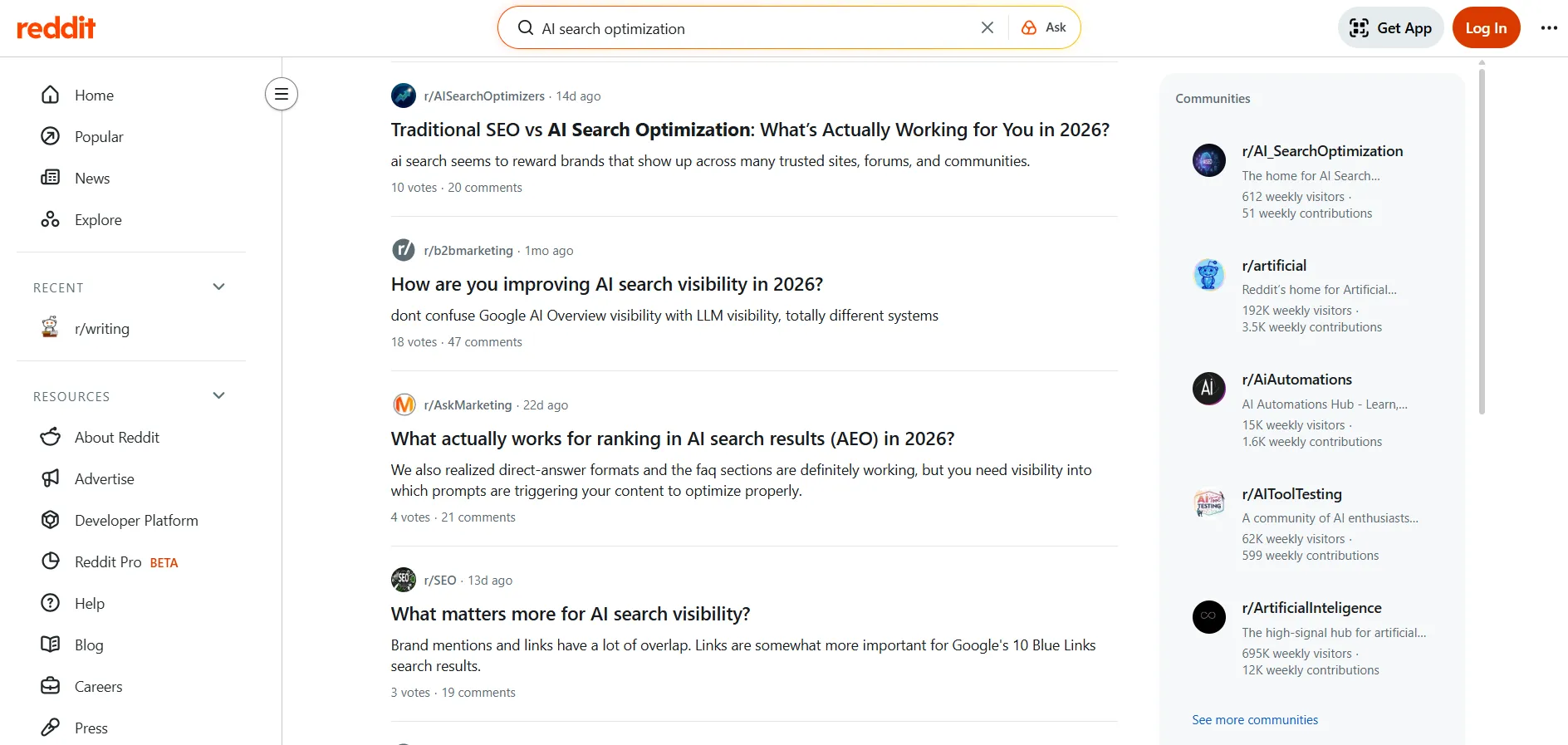Click the reddit logo
1568x745 pixels.
point(56,27)
